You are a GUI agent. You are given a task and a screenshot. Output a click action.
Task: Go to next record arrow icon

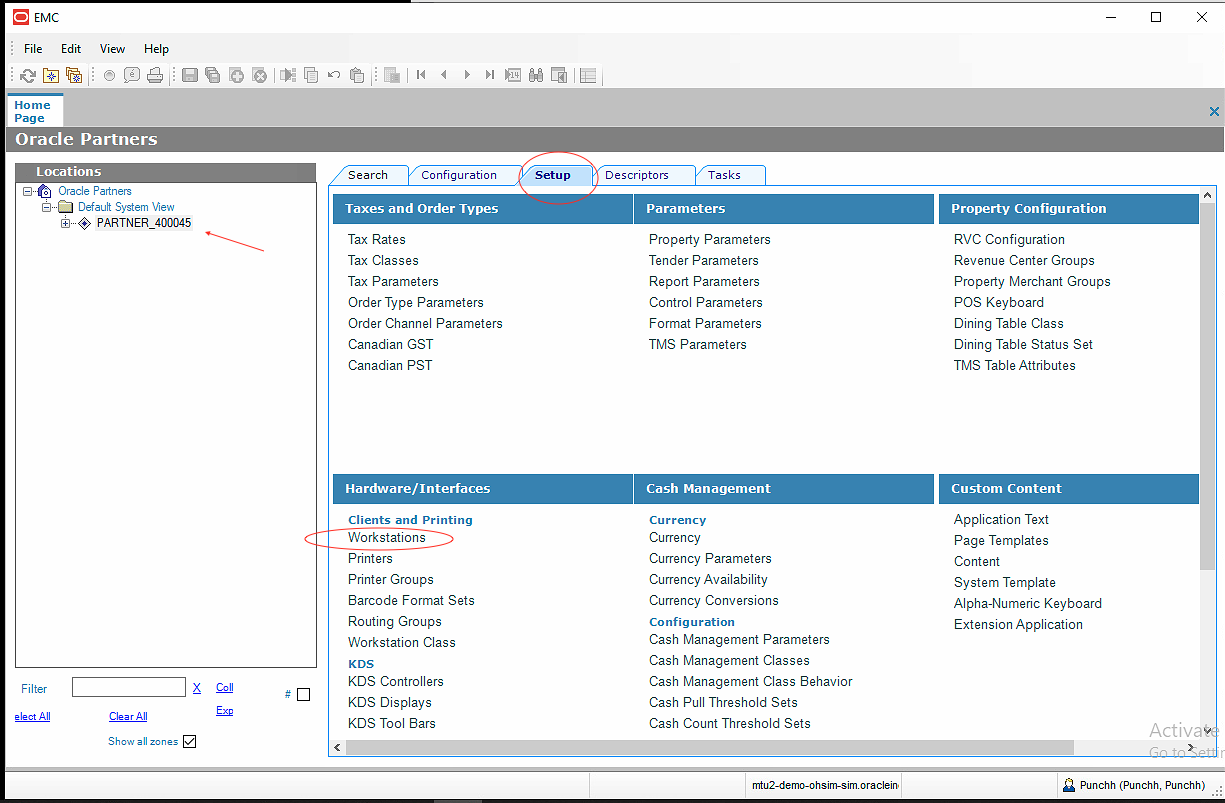[x=467, y=75]
